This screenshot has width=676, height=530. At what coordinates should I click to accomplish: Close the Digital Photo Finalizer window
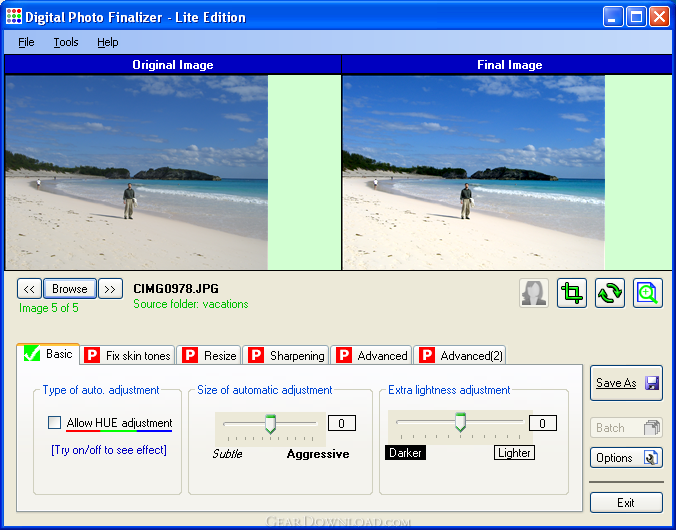point(659,17)
